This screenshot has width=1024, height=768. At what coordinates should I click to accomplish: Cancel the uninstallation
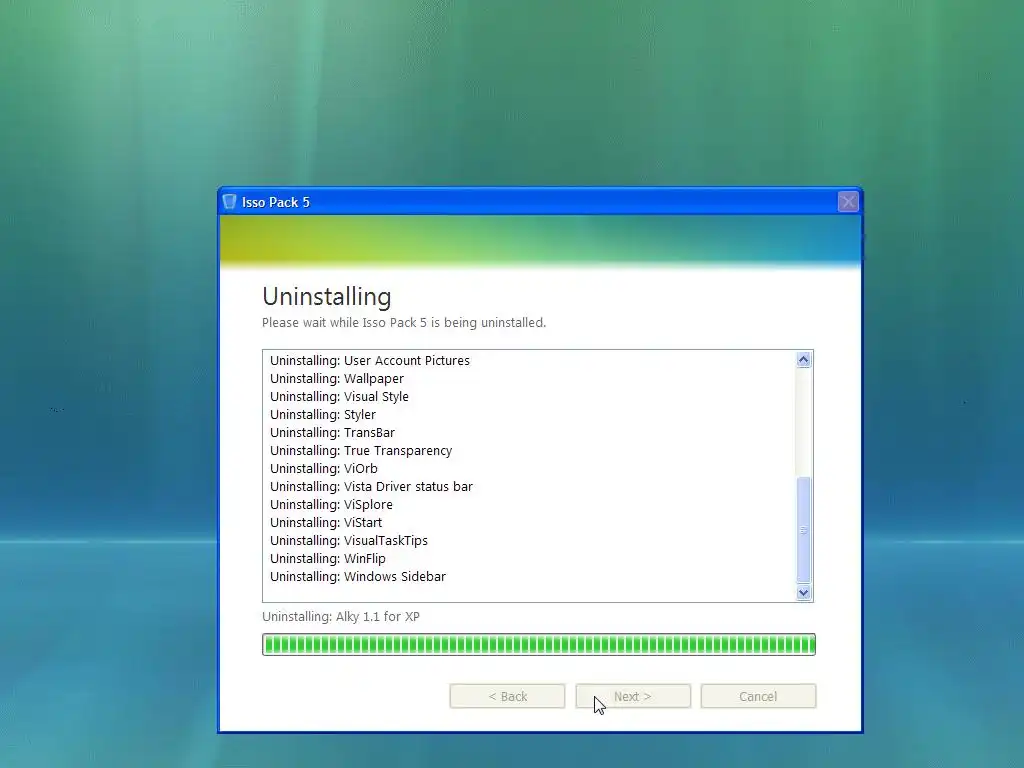click(x=758, y=696)
